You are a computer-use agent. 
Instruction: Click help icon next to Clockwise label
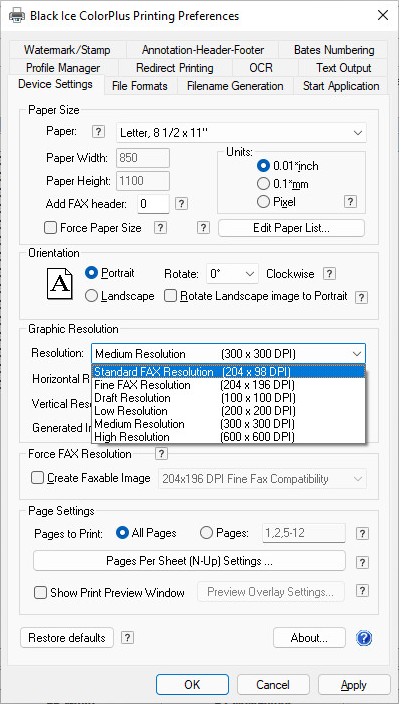330,273
